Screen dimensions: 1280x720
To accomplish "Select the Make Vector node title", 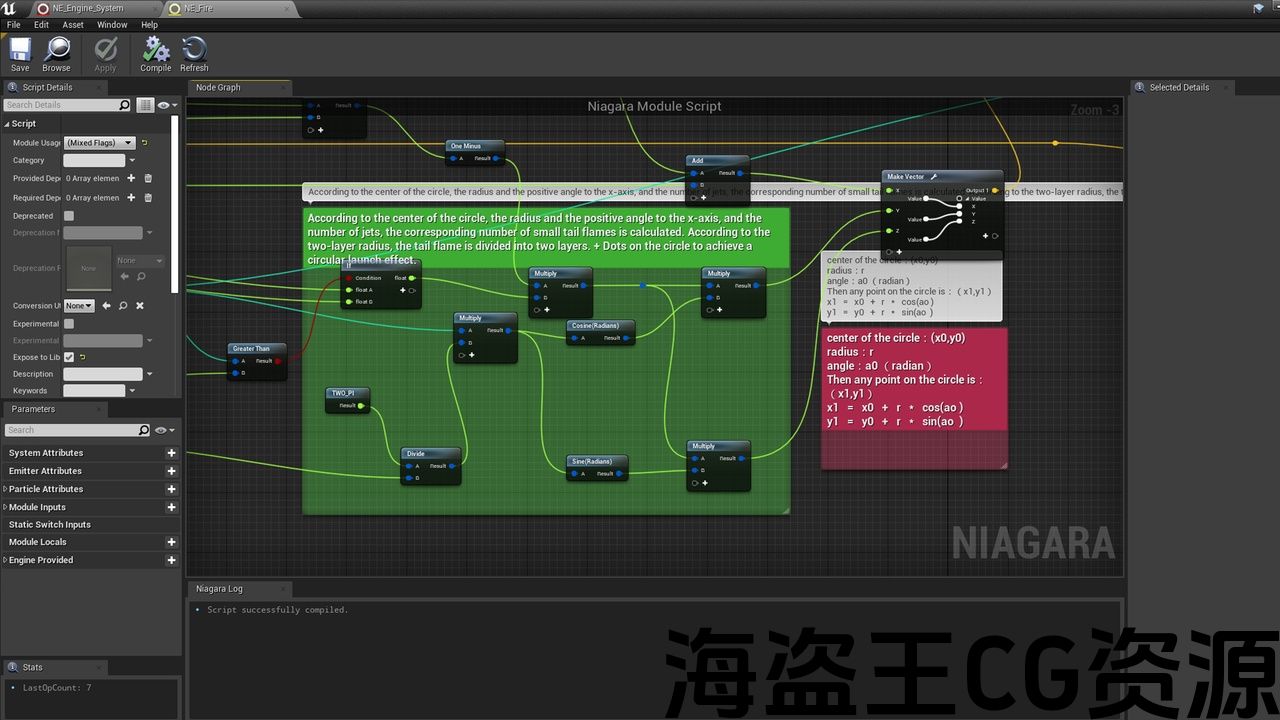I will [x=906, y=177].
